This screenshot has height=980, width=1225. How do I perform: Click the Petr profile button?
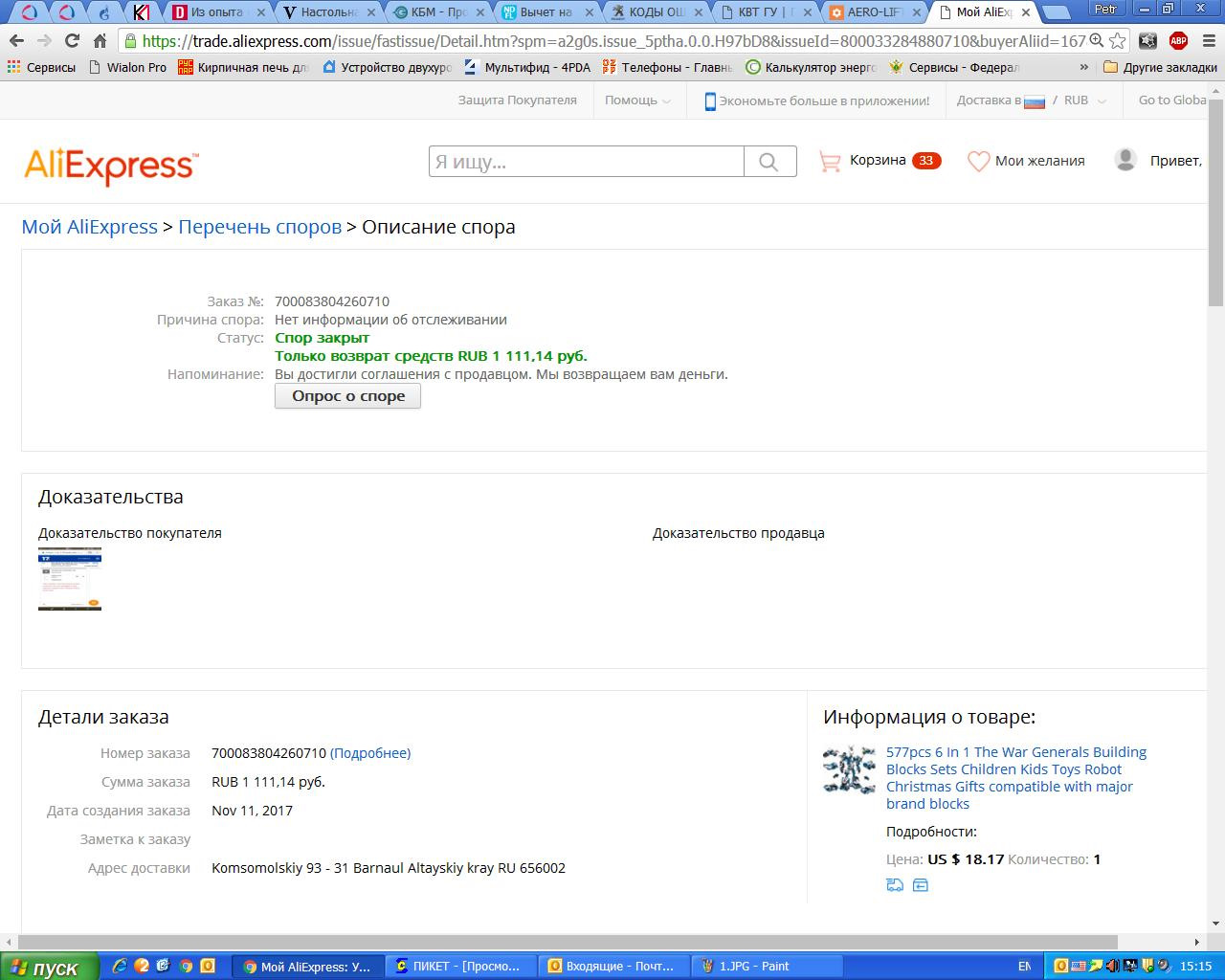click(x=1105, y=8)
